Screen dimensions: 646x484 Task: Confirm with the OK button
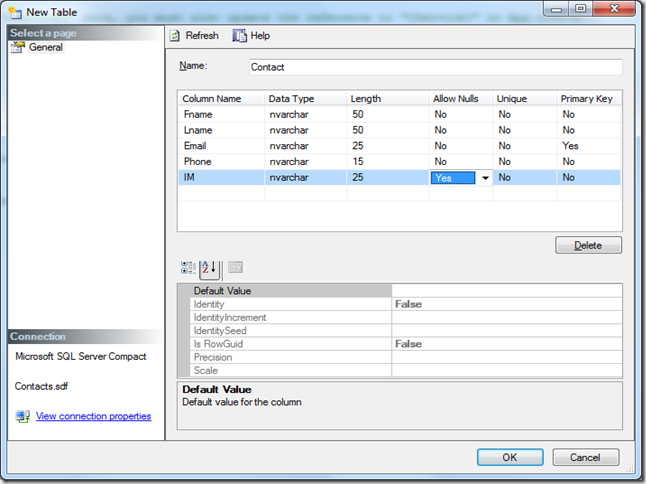(509, 457)
